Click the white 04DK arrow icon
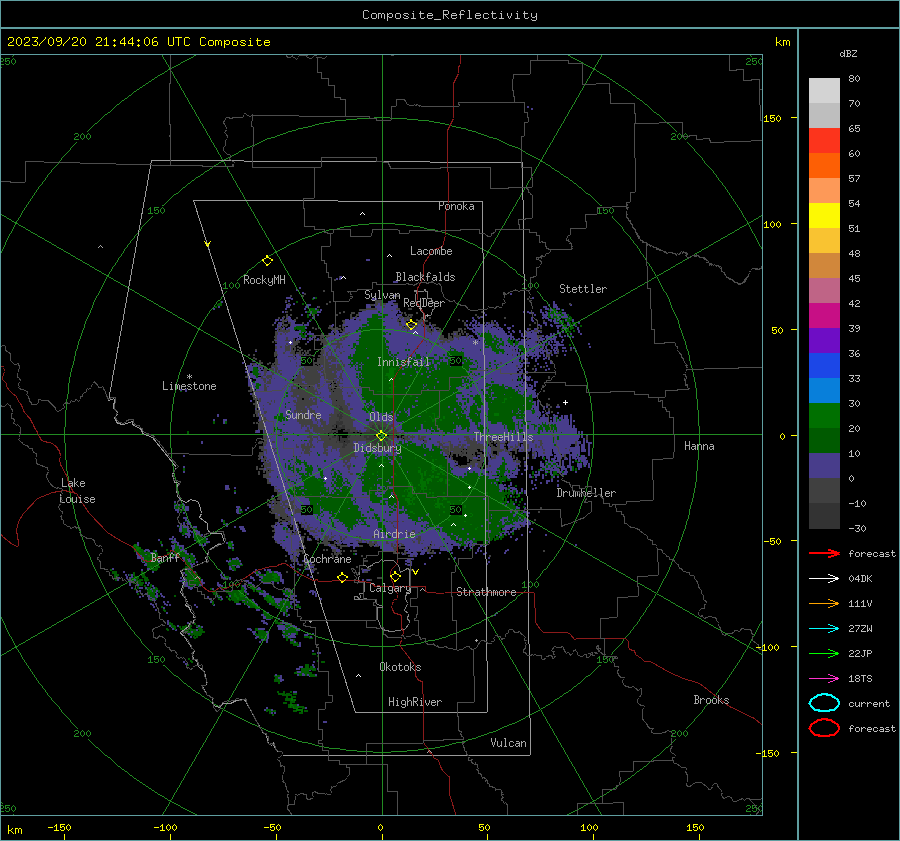Viewport: 900px width, 841px height. (824, 578)
